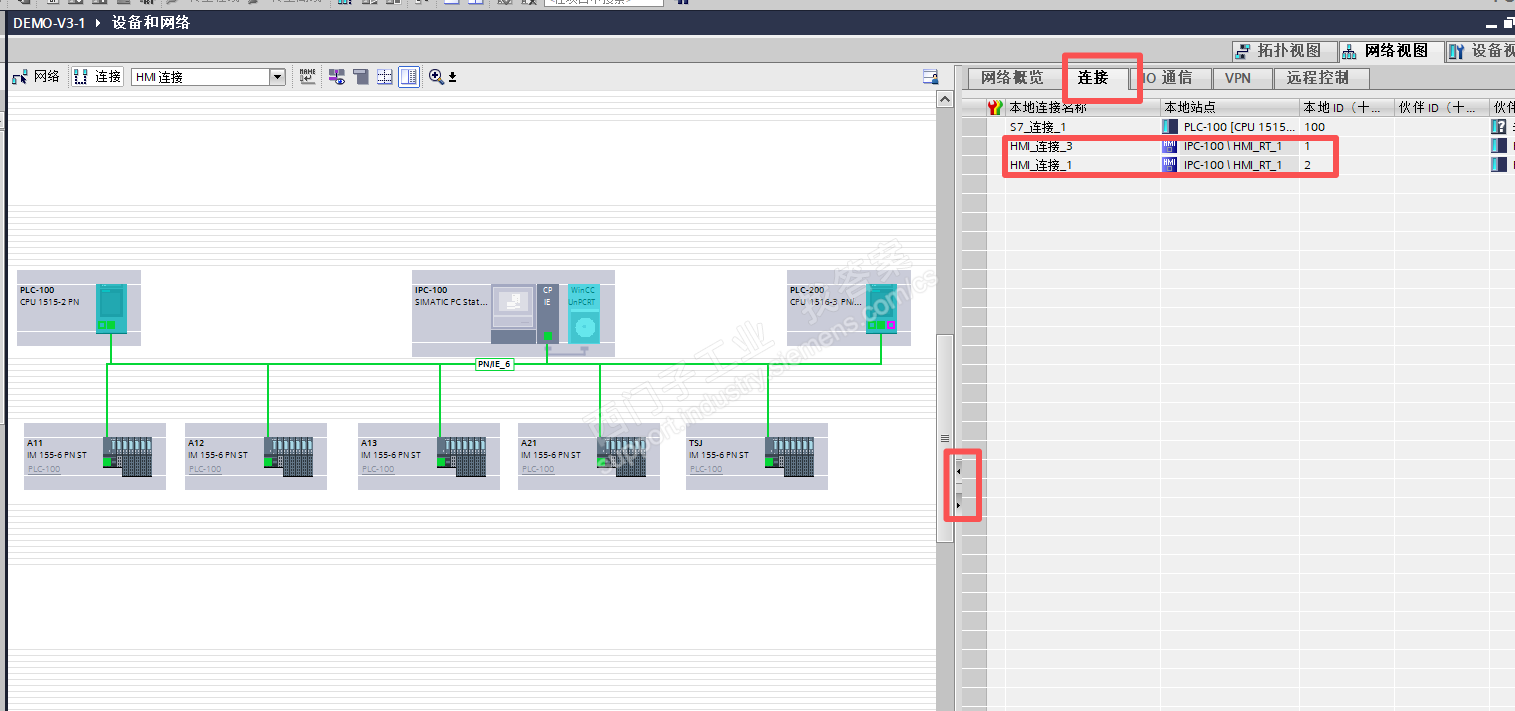Screen dimensions: 1515x711
Task: Click the vertical scrollbar thumb in network view
Action: (944, 438)
